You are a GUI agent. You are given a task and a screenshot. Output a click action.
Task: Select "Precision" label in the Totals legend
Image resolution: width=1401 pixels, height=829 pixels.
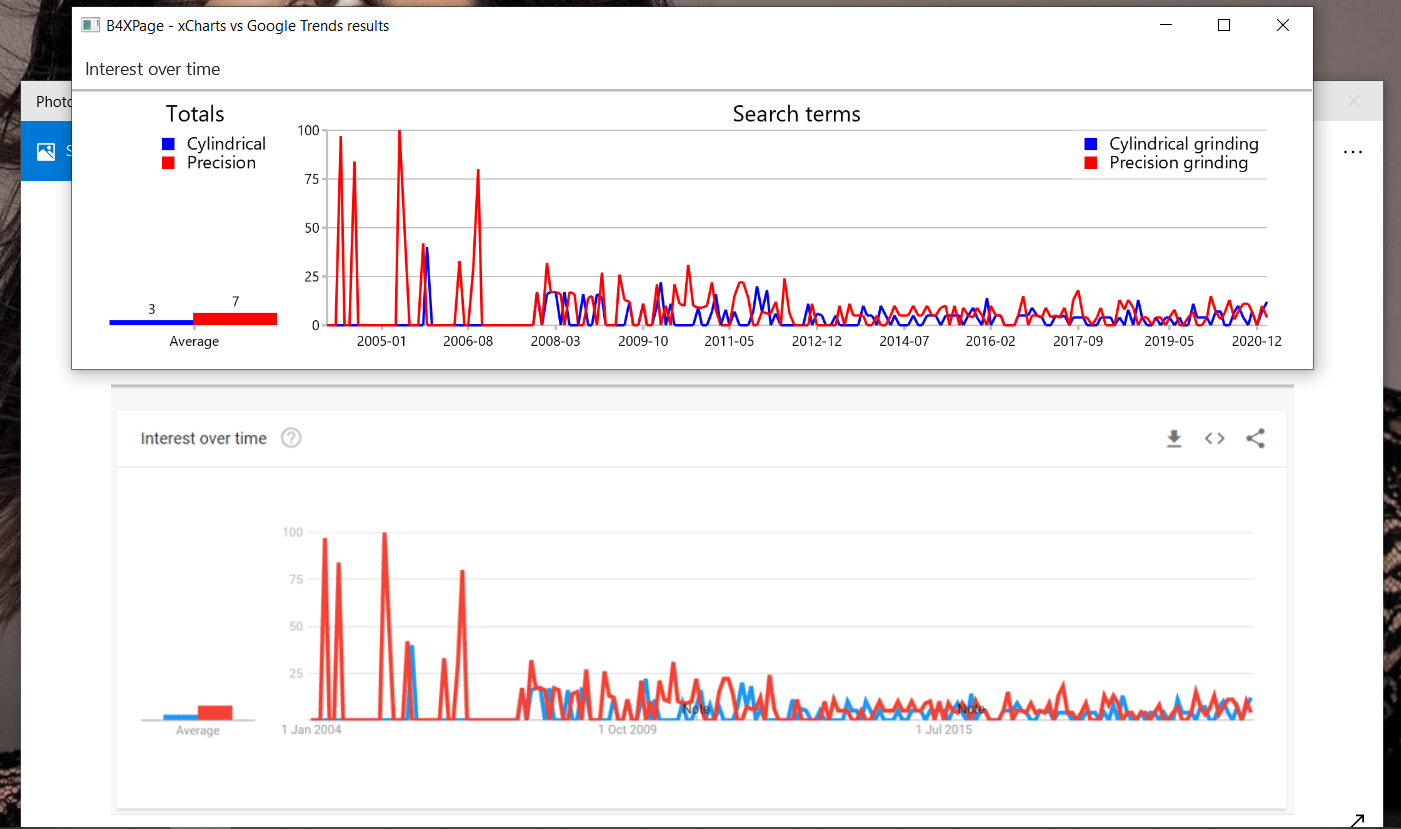(x=221, y=163)
